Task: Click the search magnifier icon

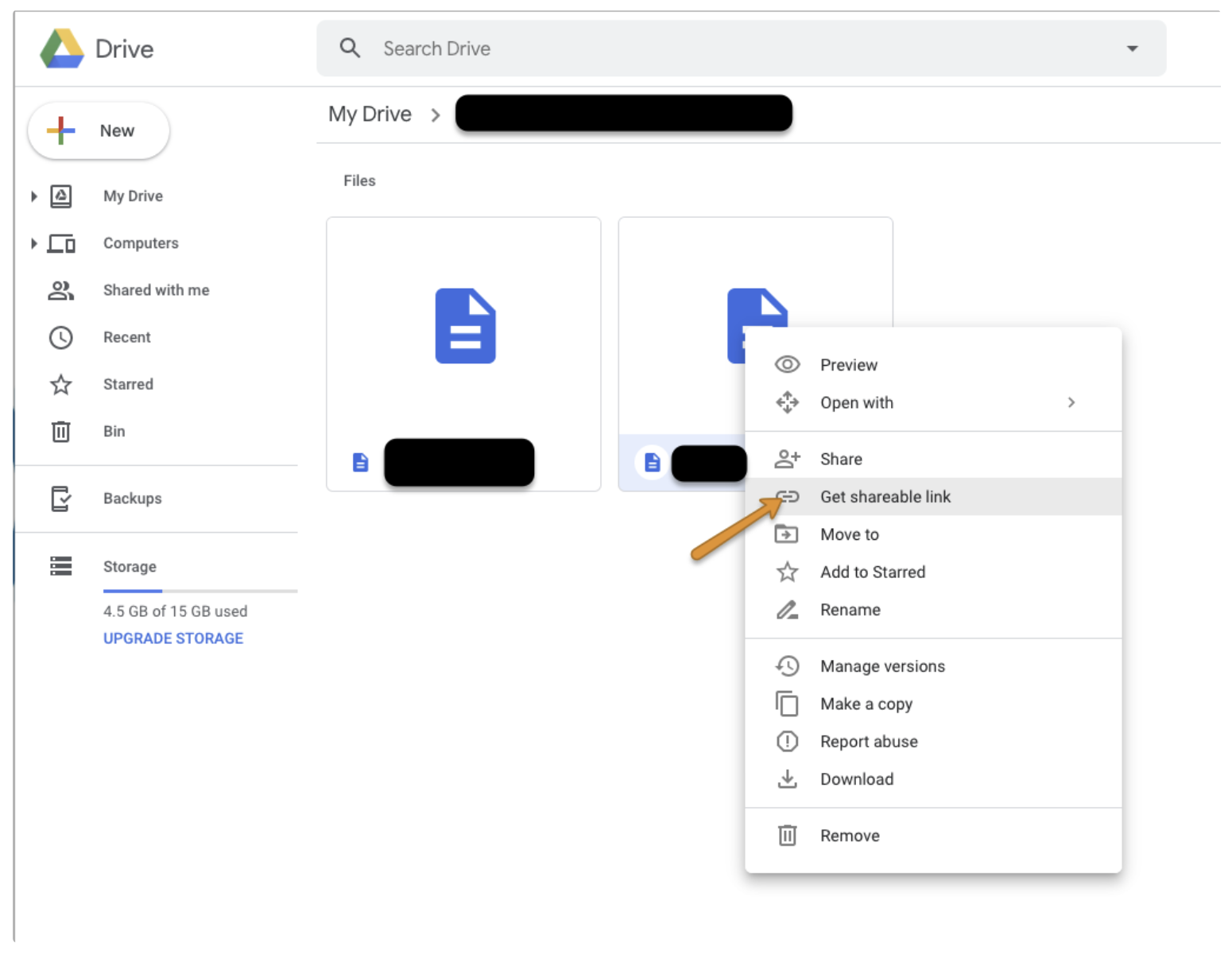Action: (350, 49)
